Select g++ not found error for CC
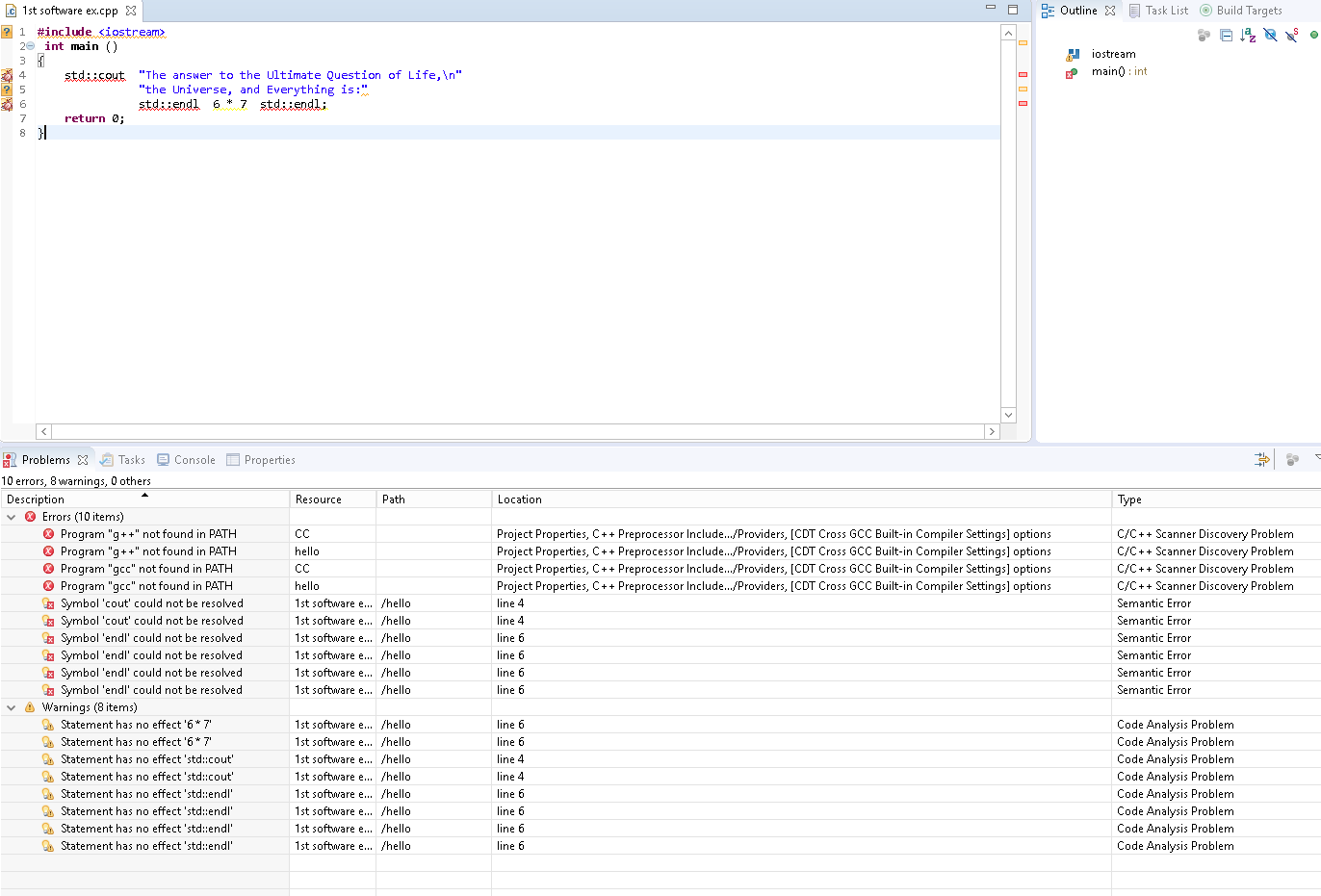The height and width of the screenshot is (896, 1321). [660, 534]
